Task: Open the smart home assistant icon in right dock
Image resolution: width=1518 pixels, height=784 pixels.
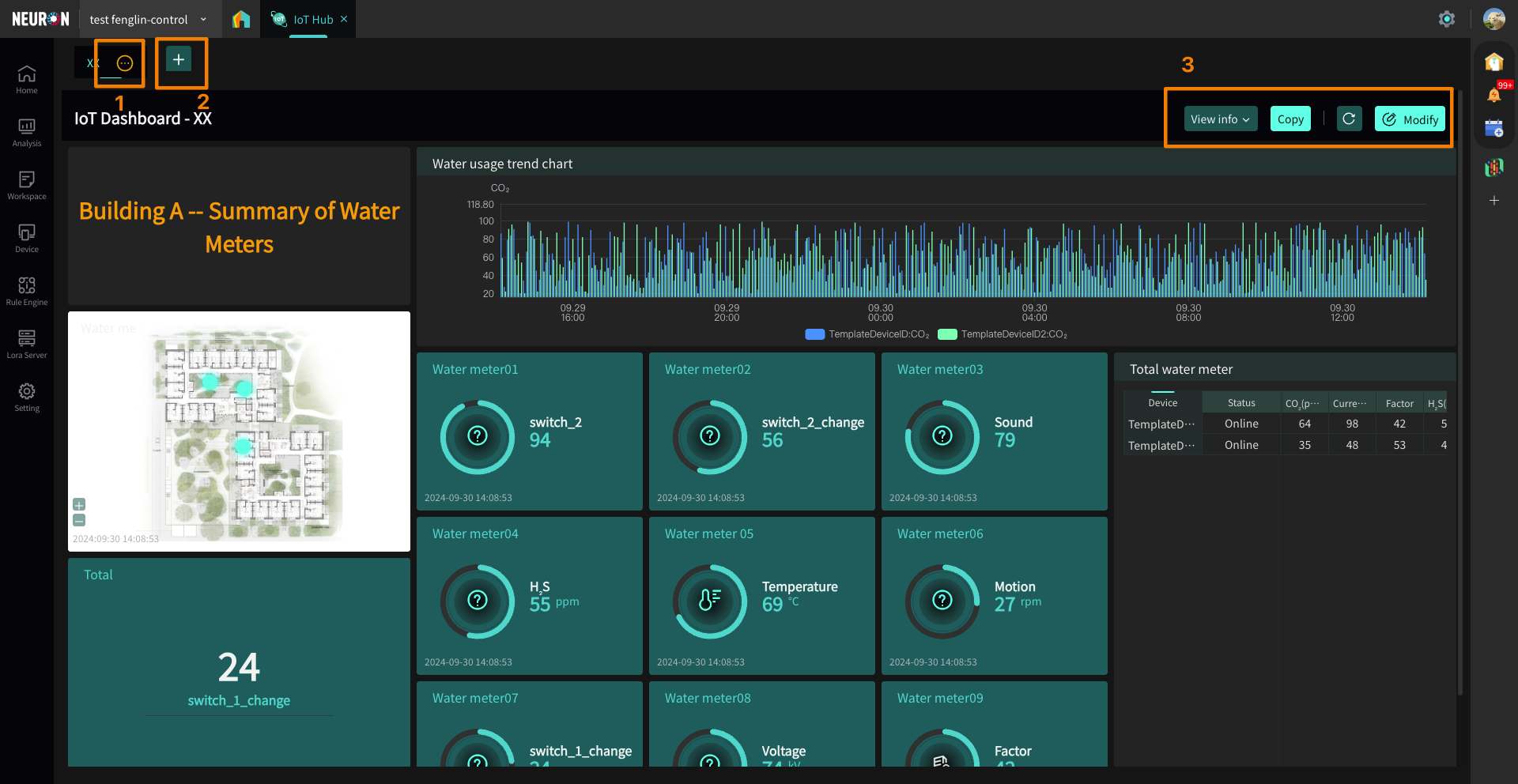Action: tap(1494, 62)
